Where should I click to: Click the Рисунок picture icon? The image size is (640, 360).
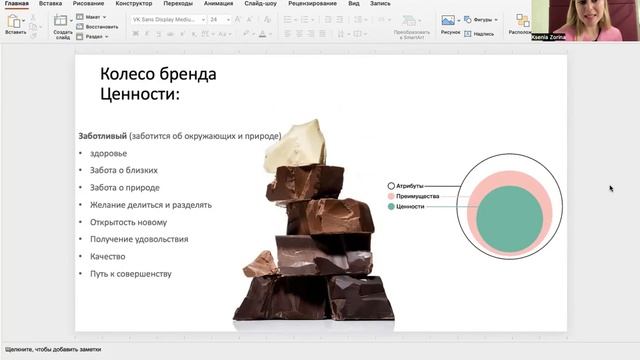(x=448, y=20)
